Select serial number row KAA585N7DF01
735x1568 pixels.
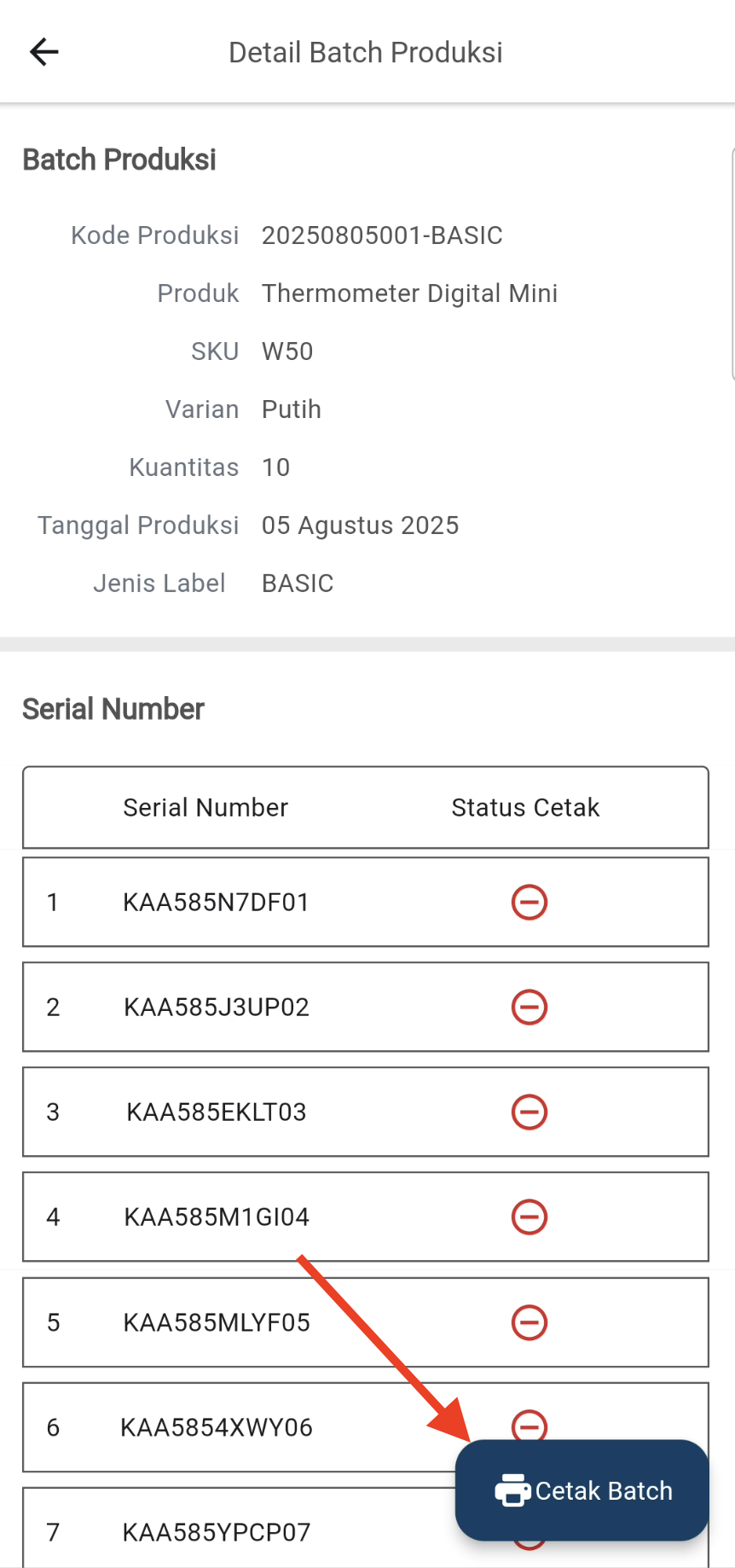point(216,903)
